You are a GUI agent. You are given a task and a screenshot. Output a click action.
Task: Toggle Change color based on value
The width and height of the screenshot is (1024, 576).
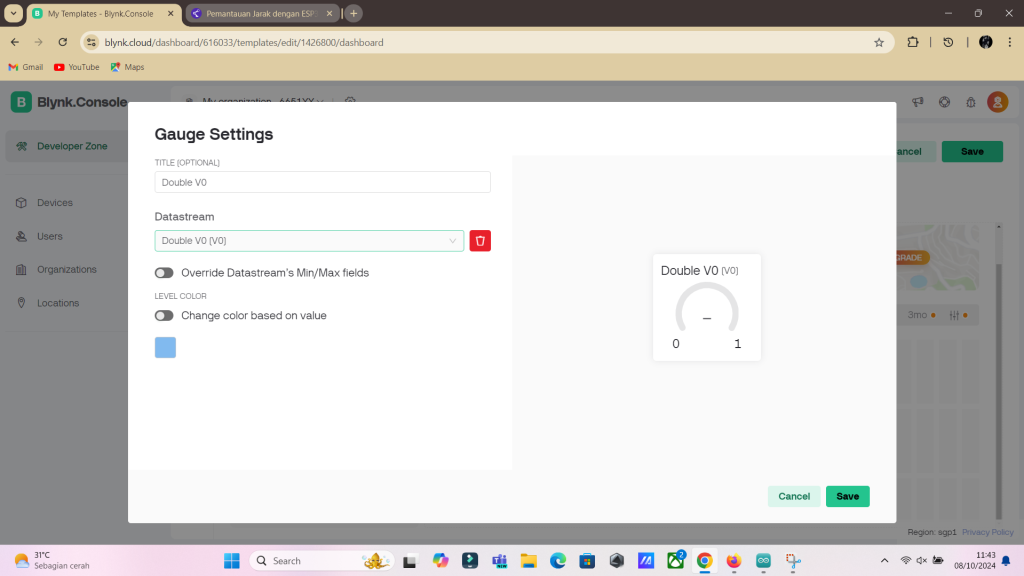tap(164, 316)
